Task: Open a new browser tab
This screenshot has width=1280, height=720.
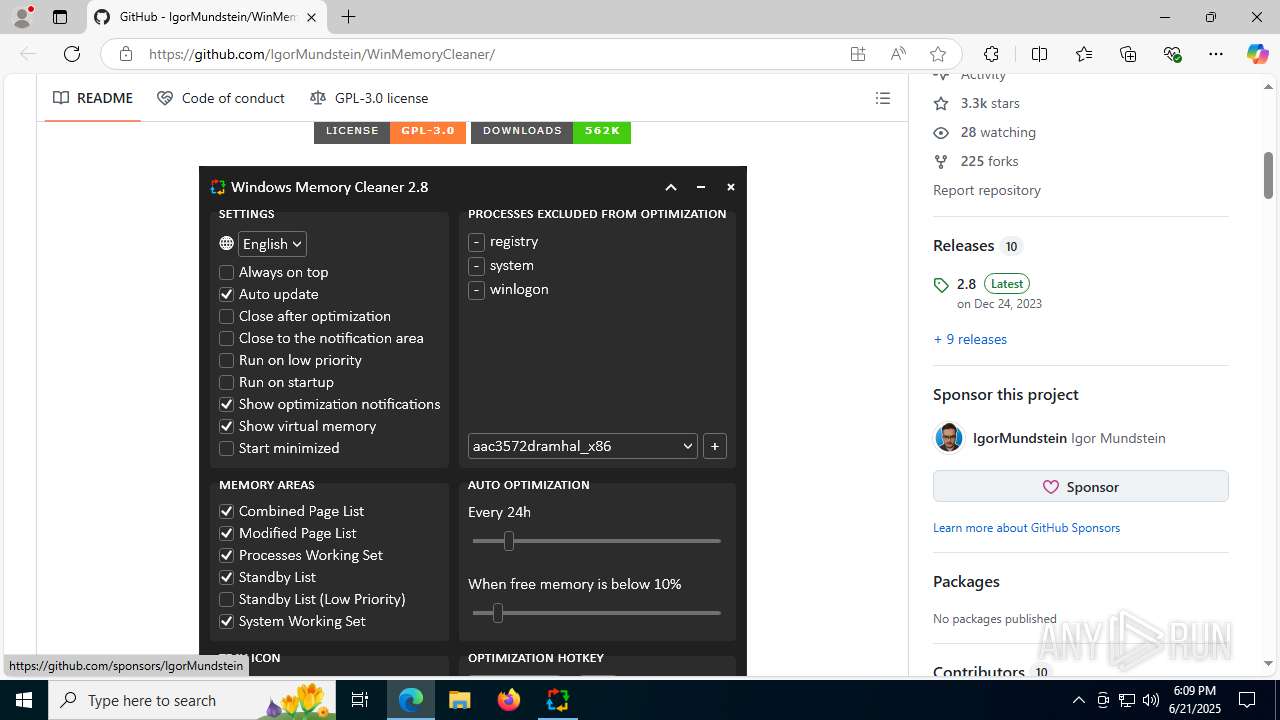Action: click(348, 17)
